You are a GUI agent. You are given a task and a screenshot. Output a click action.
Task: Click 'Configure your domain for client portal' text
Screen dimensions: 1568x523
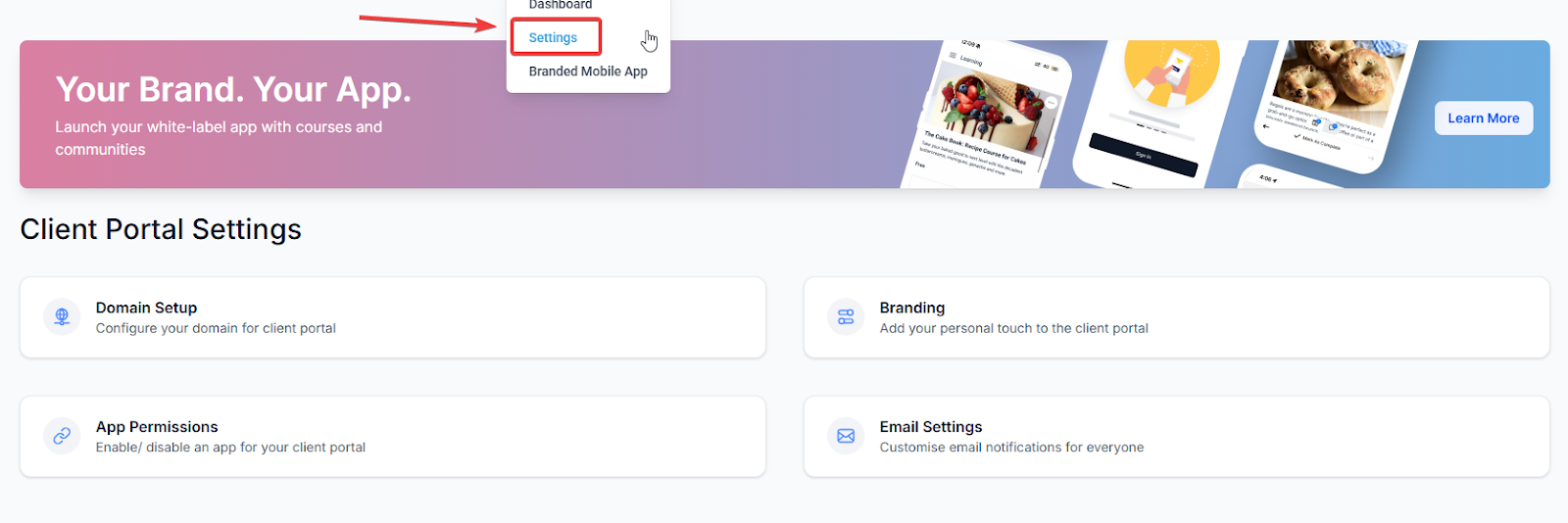pyautogui.click(x=216, y=328)
